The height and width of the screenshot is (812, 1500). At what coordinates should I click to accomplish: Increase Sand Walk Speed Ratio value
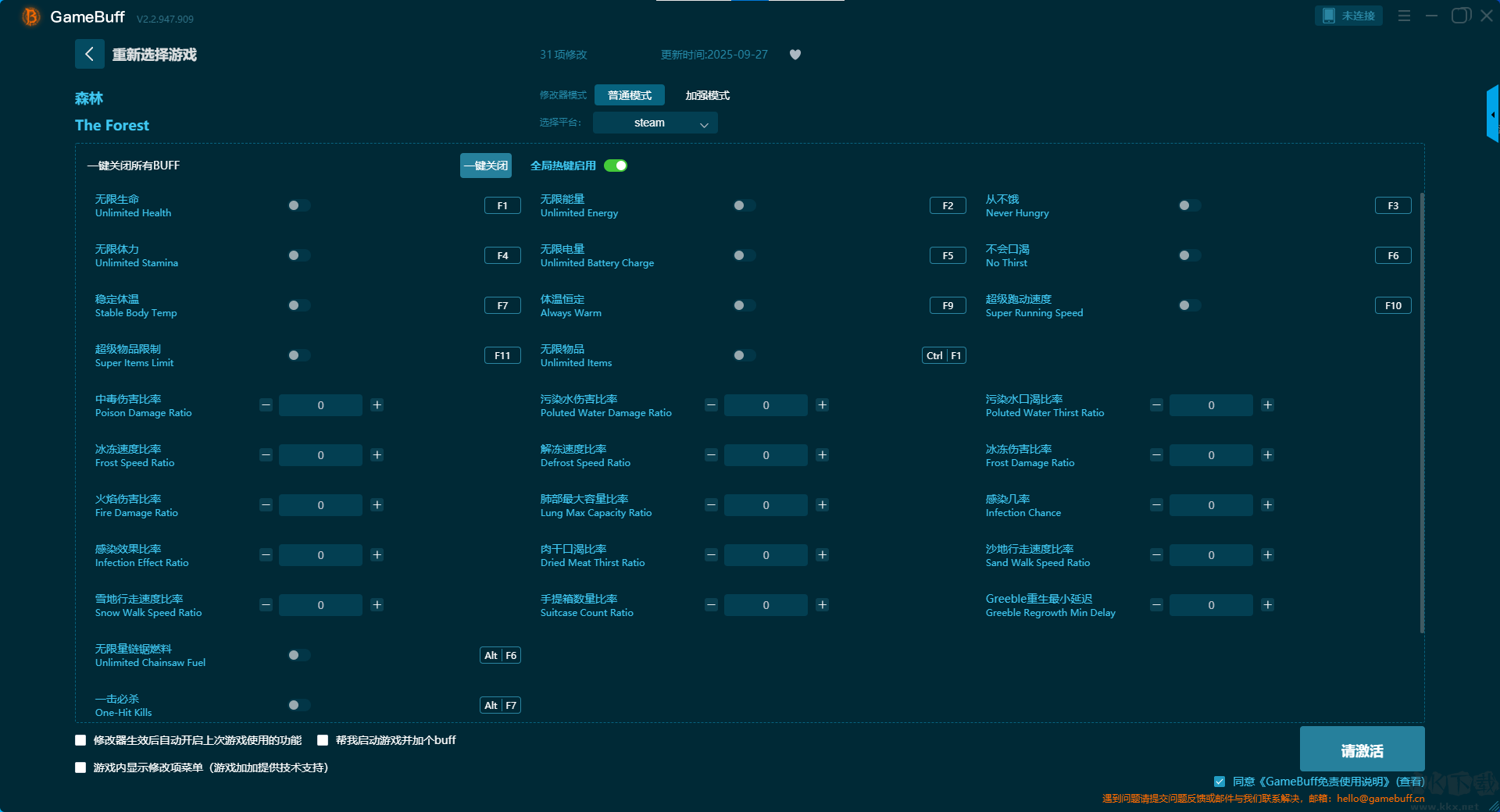tap(1267, 555)
